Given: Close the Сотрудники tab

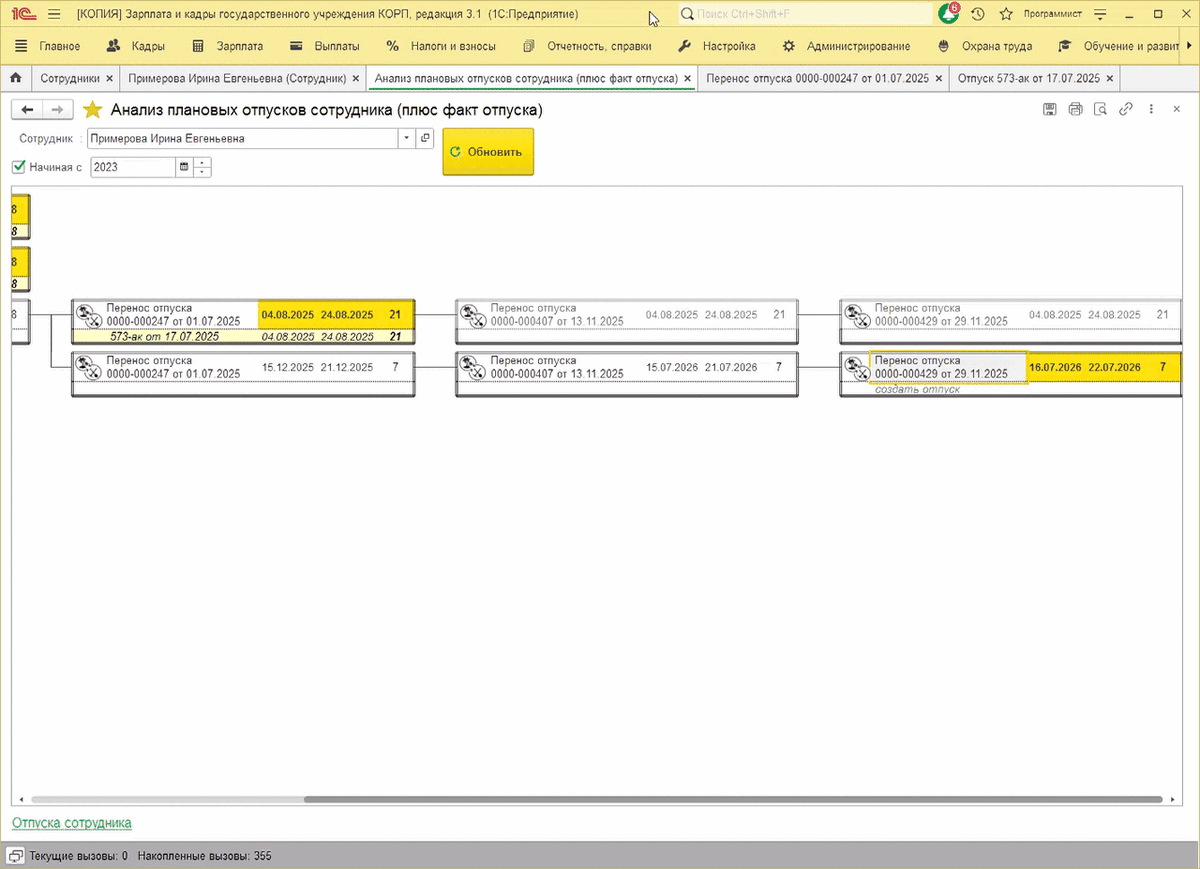Looking at the screenshot, I should (x=108, y=78).
